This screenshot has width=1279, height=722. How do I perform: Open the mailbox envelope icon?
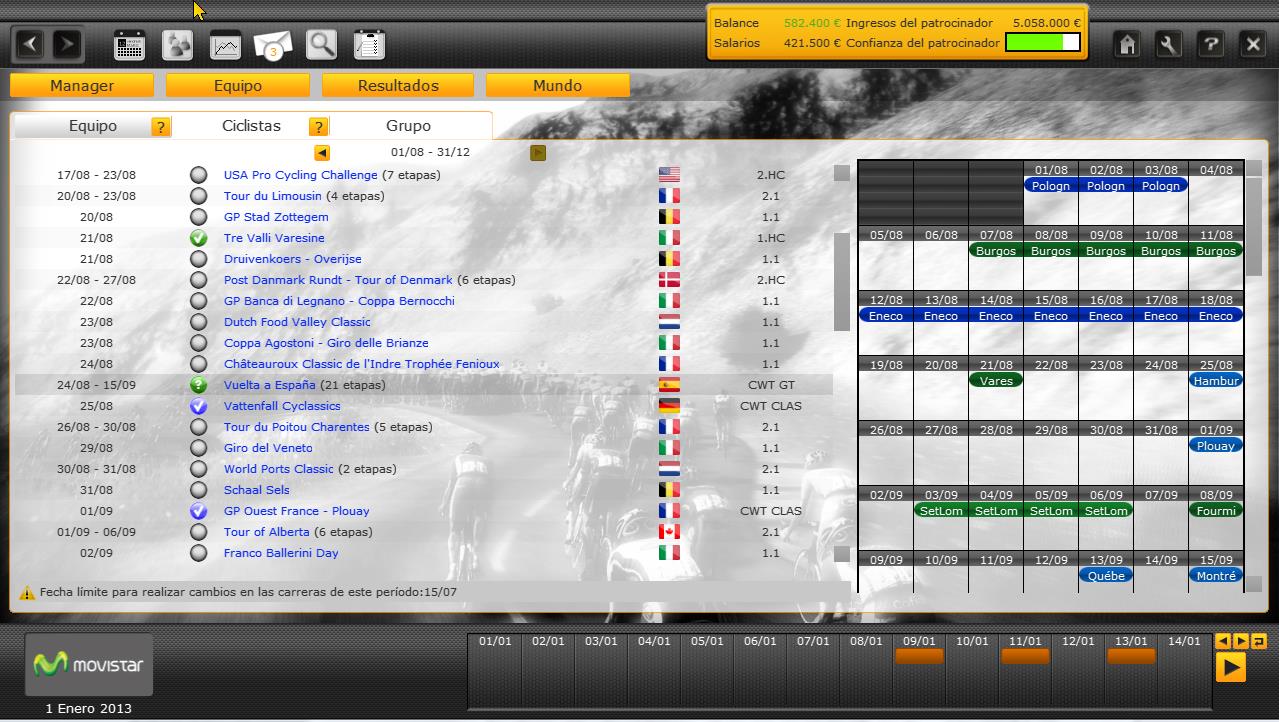pos(273,45)
